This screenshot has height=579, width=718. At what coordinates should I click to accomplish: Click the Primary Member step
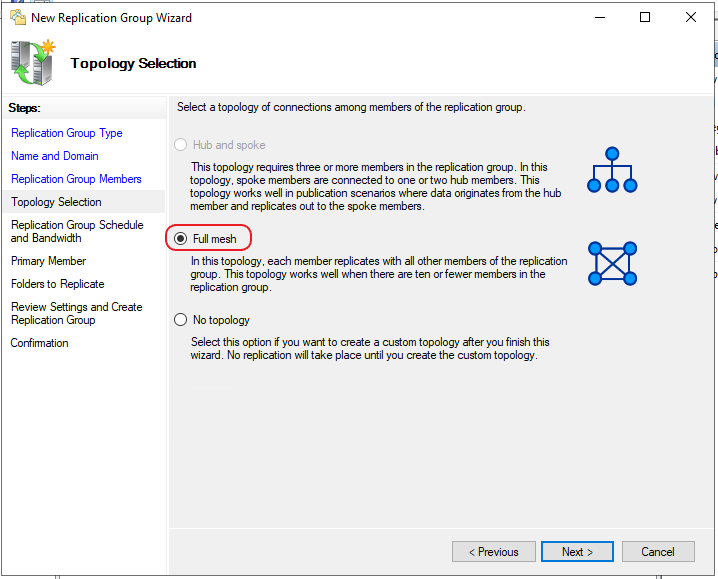coord(49,261)
